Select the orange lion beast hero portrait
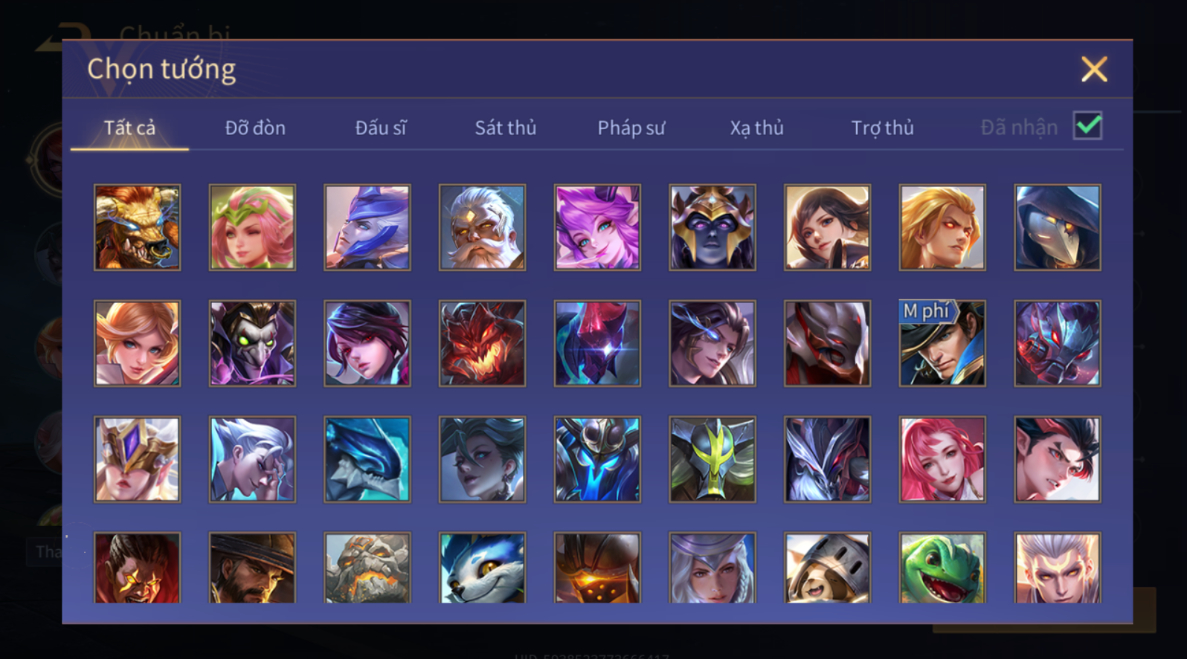 (x=137, y=227)
